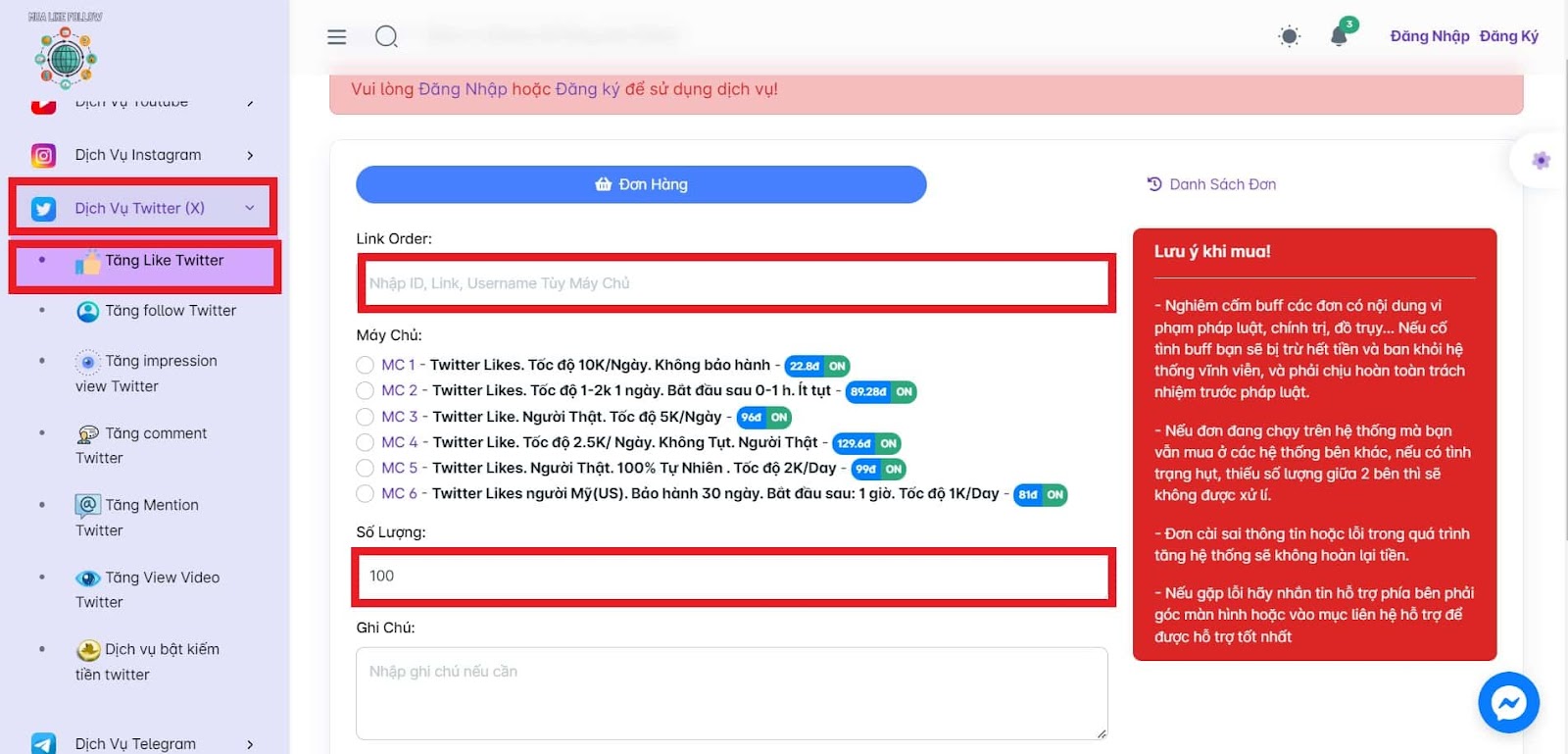Open Tăng Like Twitter menu item
Image resolution: width=1568 pixels, height=754 pixels.
tap(145, 267)
